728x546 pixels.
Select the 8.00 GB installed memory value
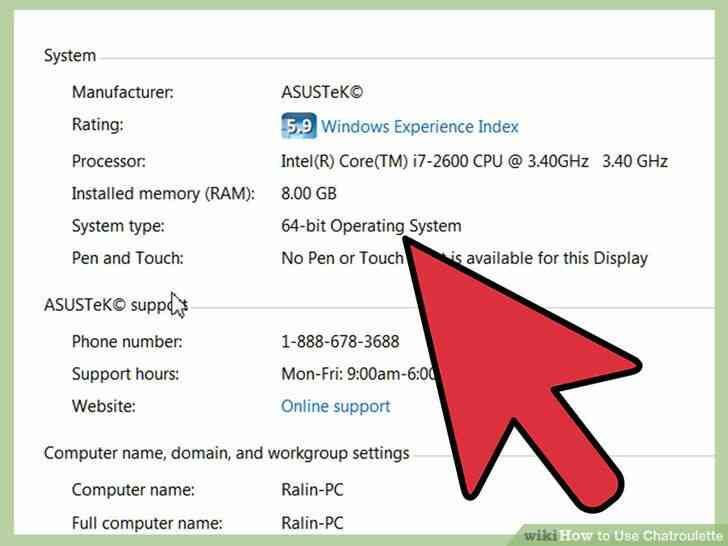[309, 193]
